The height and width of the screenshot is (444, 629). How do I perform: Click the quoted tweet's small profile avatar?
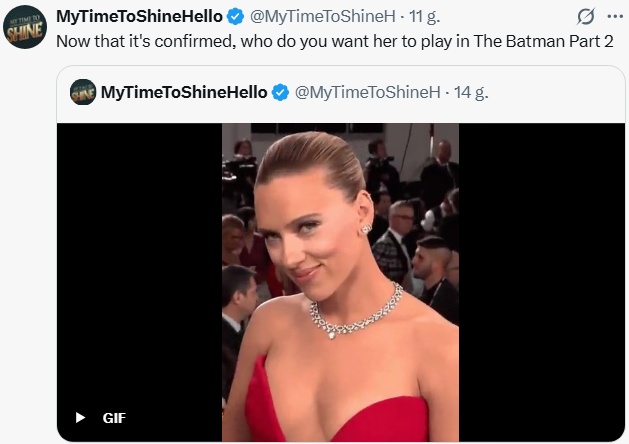click(82, 92)
